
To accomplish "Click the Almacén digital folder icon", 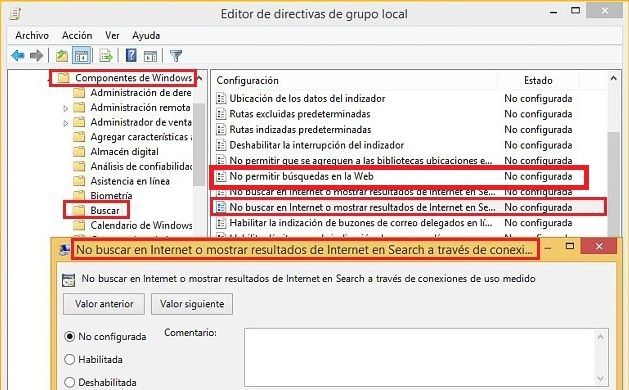I will pos(79,152).
